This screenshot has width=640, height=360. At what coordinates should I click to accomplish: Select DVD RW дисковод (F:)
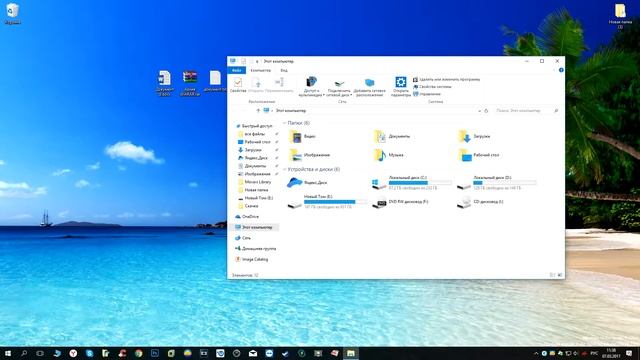click(x=401, y=202)
